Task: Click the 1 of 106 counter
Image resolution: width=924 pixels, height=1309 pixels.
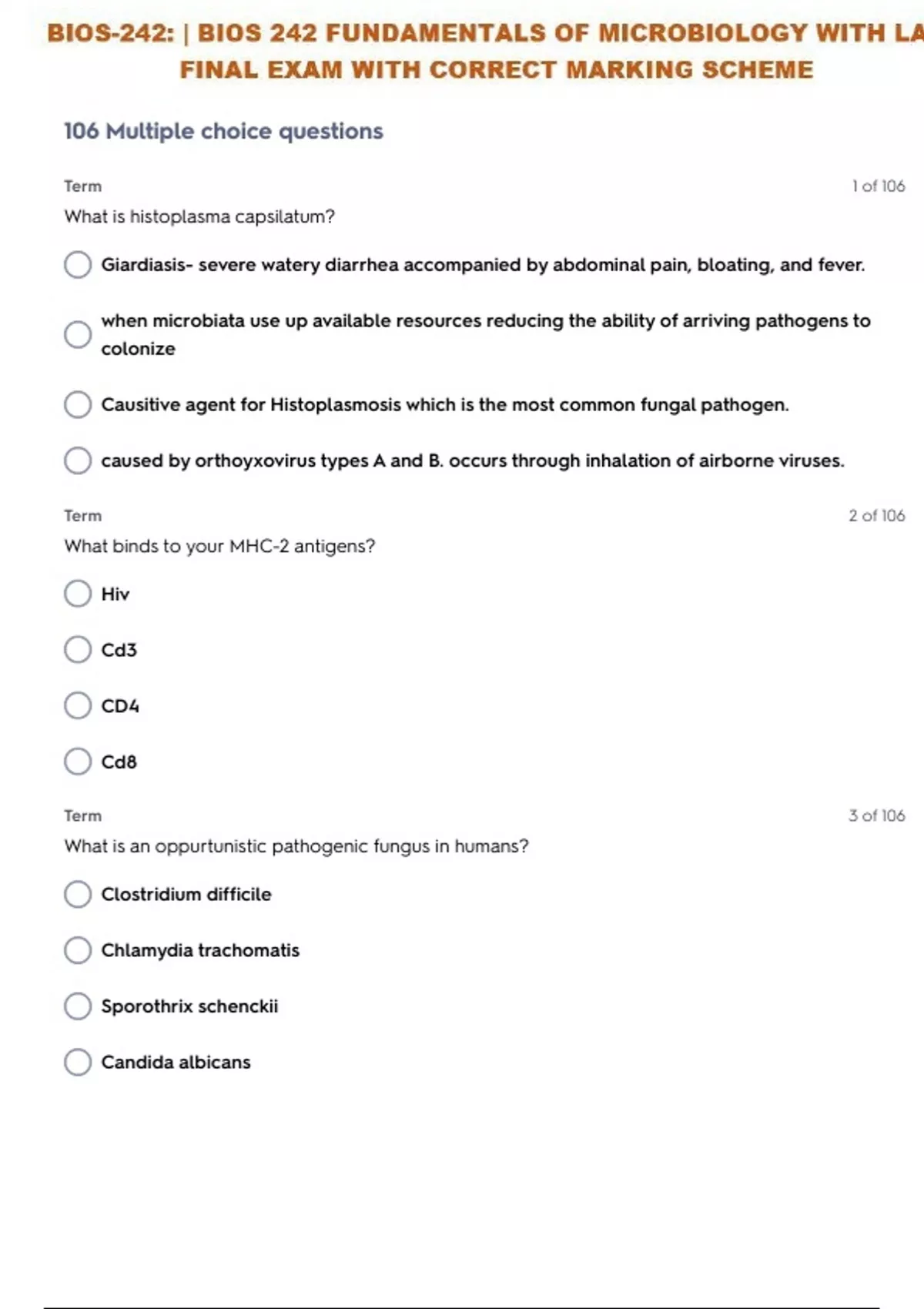Action: coord(878,186)
